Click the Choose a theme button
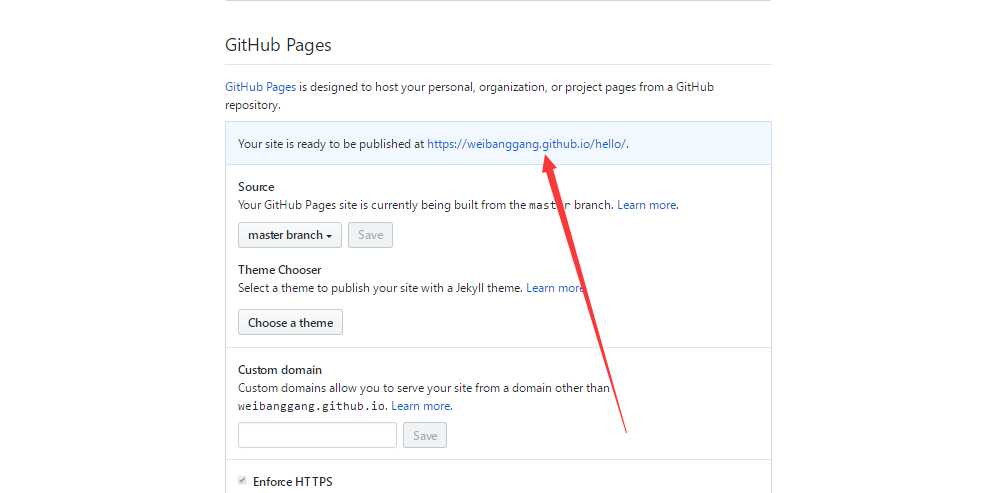987x493 pixels. click(x=290, y=322)
